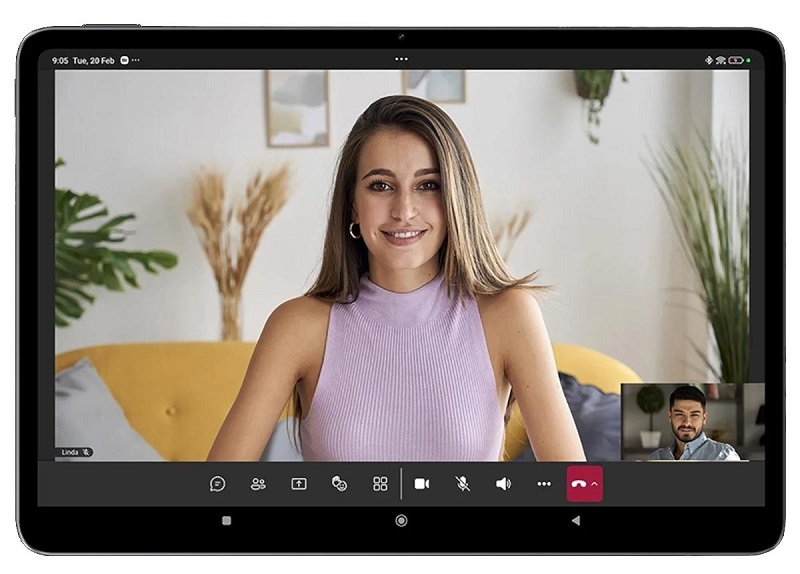Tap the 9:05 clock in status bar
The height and width of the screenshot is (574, 800).
[60, 60]
